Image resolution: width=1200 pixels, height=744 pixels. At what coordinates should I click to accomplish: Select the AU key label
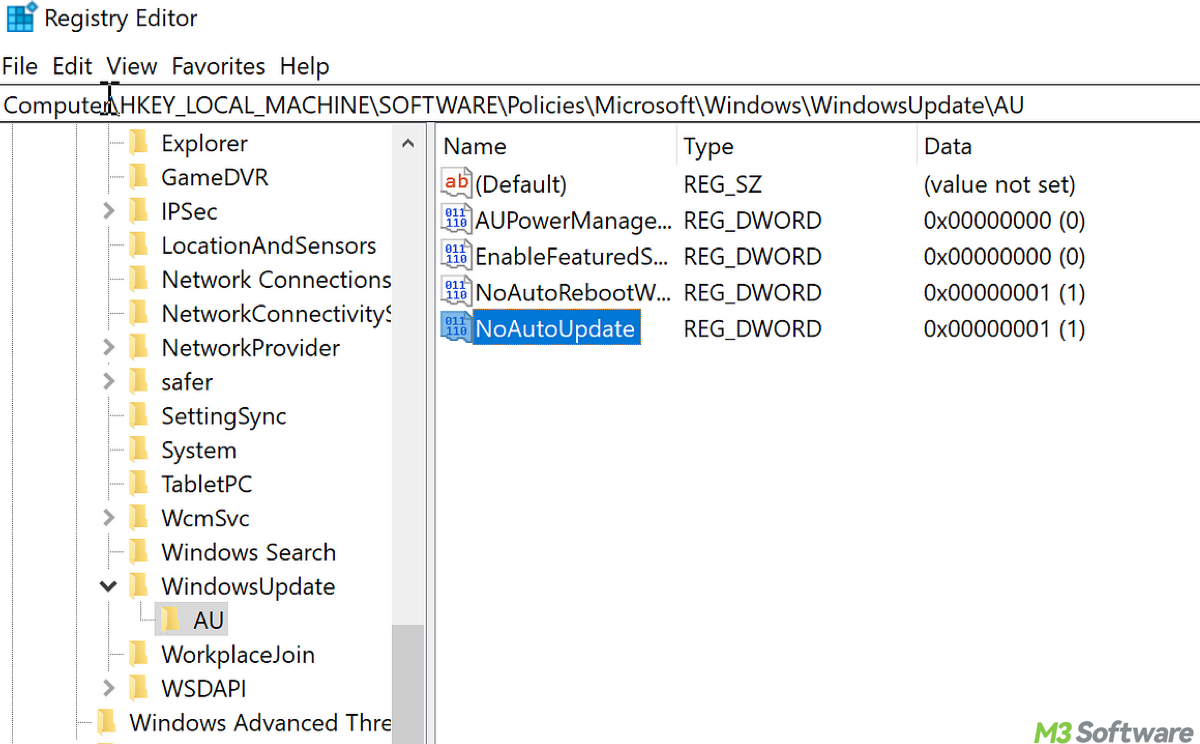(x=208, y=620)
